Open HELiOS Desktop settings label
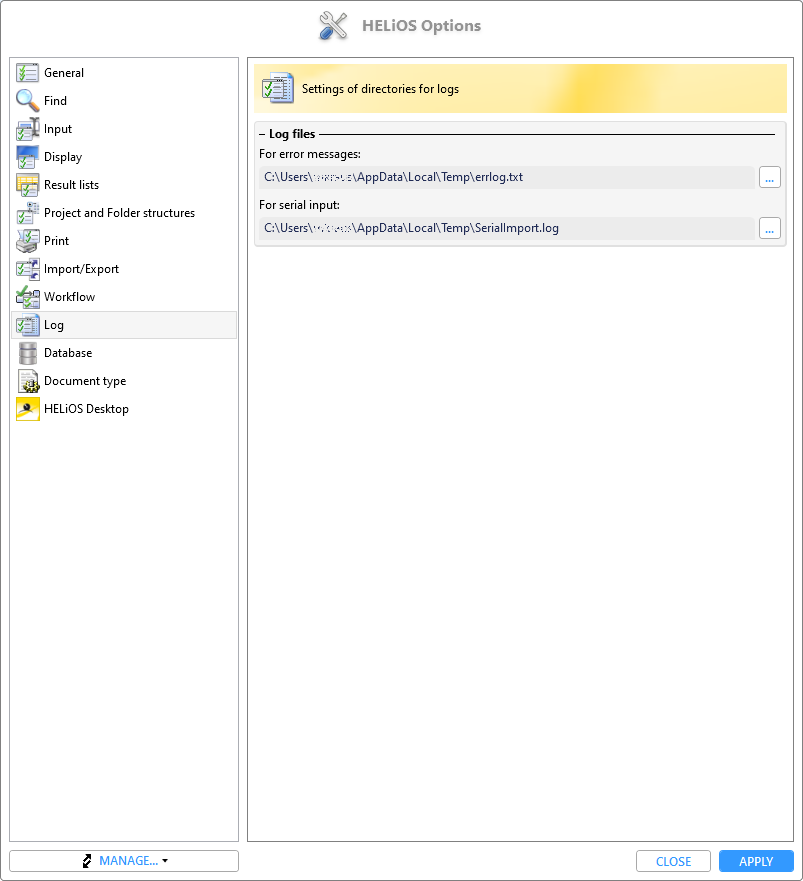Viewport: 803px width, 881px height. [x=87, y=409]
